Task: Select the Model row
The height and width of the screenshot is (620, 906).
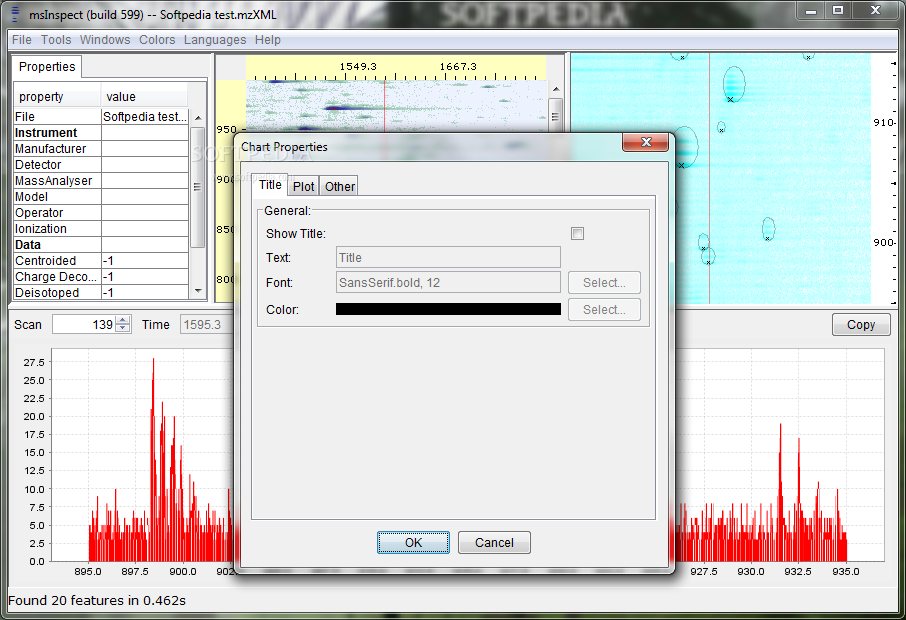Action: tap(101, 196)
